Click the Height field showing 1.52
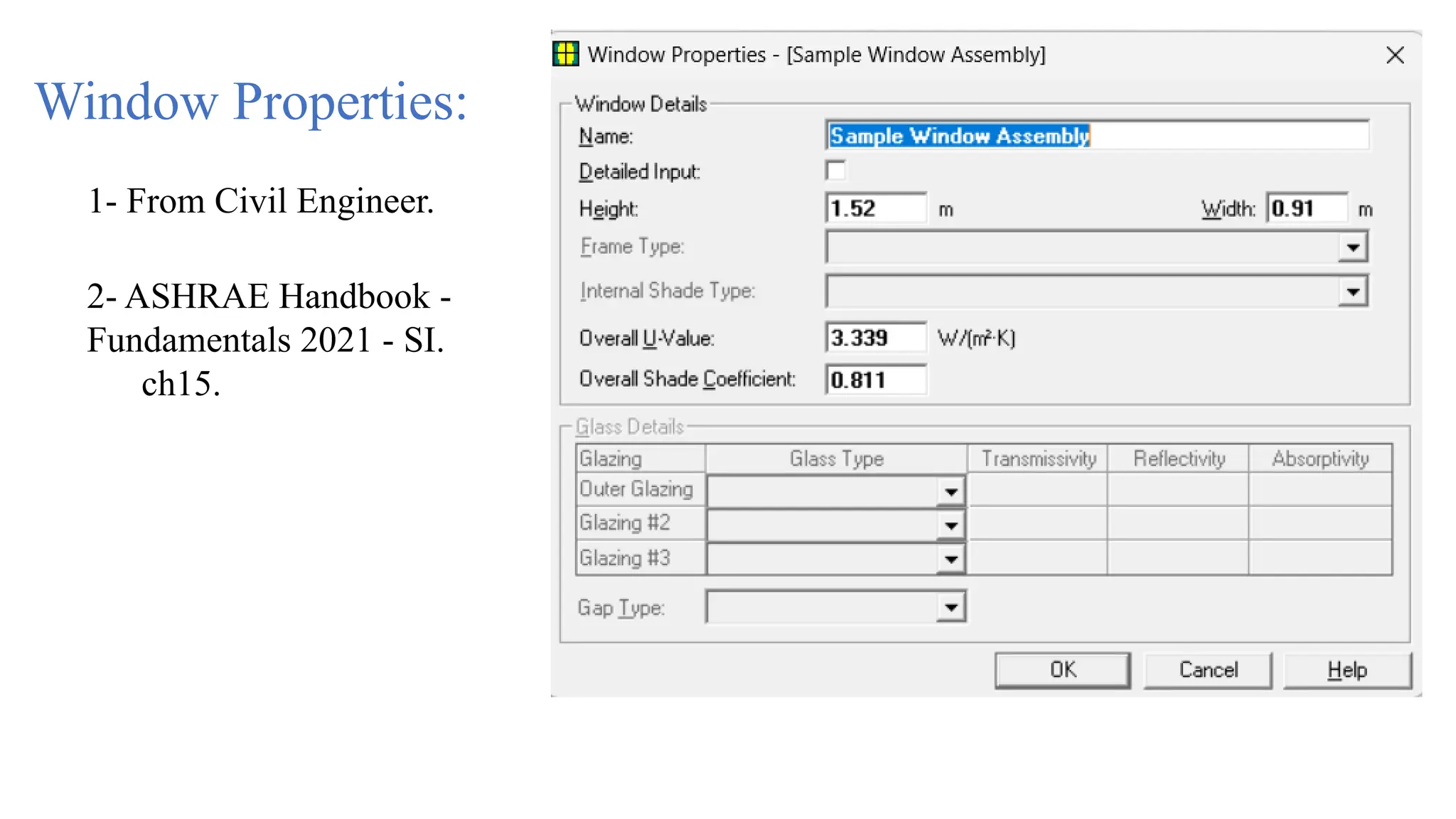The image size is (1456, 819). tap(876, 208)
